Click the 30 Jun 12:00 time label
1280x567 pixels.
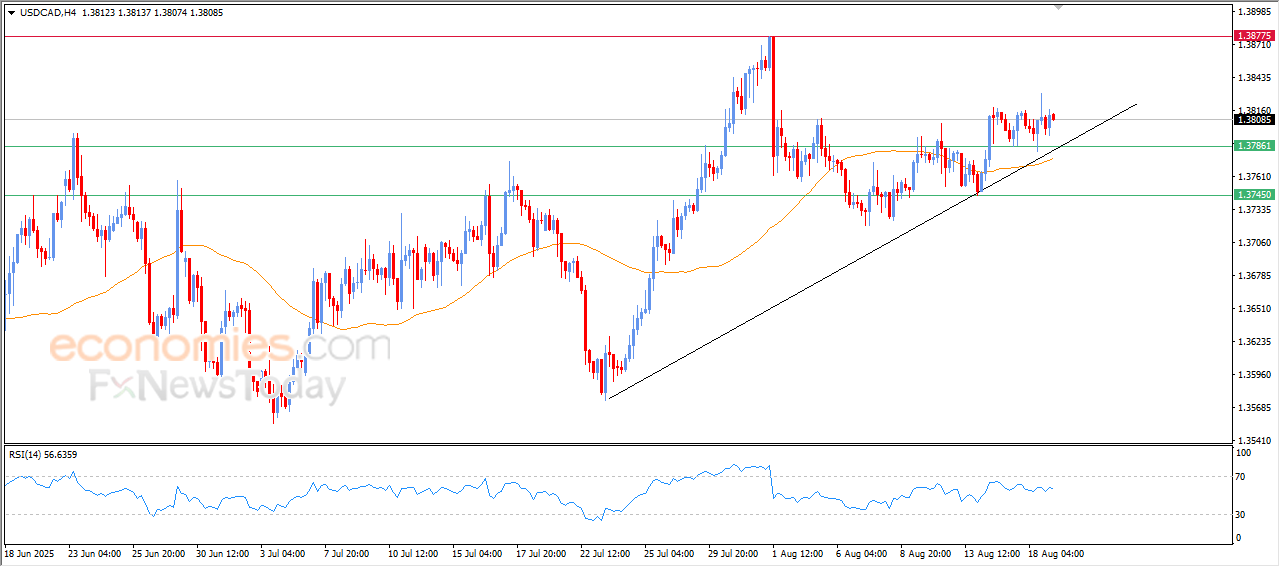click(x=222, y=553)
